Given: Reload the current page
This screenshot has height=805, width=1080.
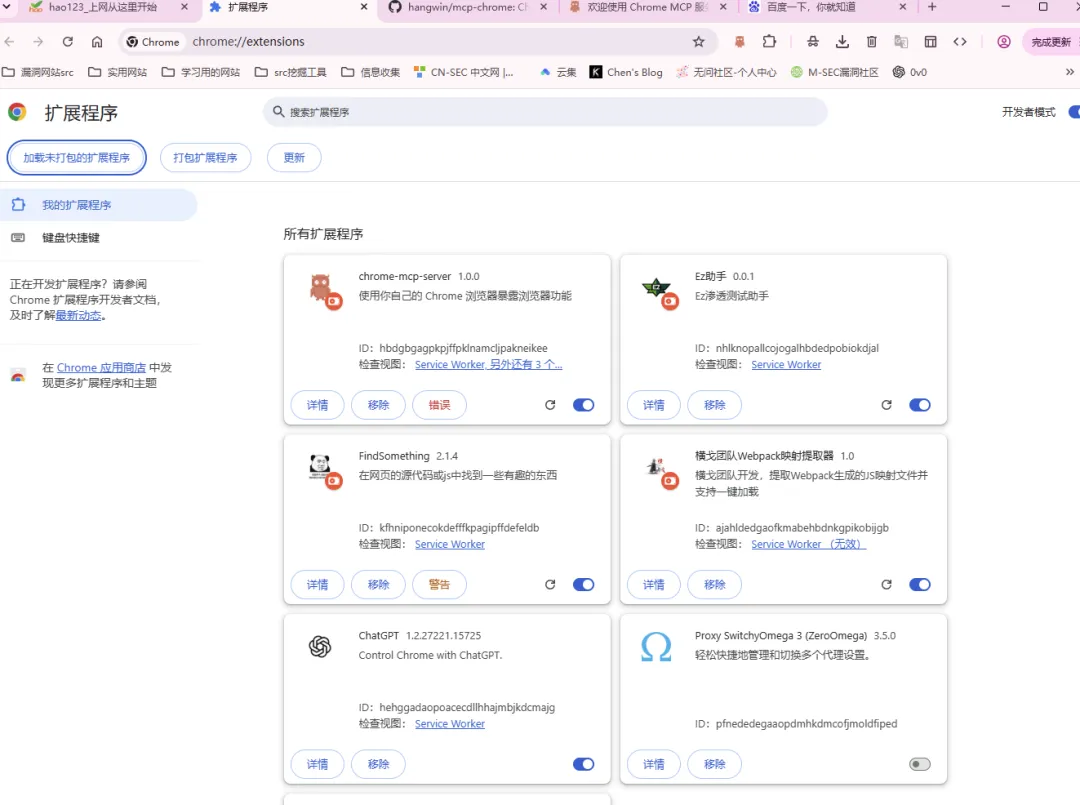Looking at the screenshot, I should click(x=68, y=42).
